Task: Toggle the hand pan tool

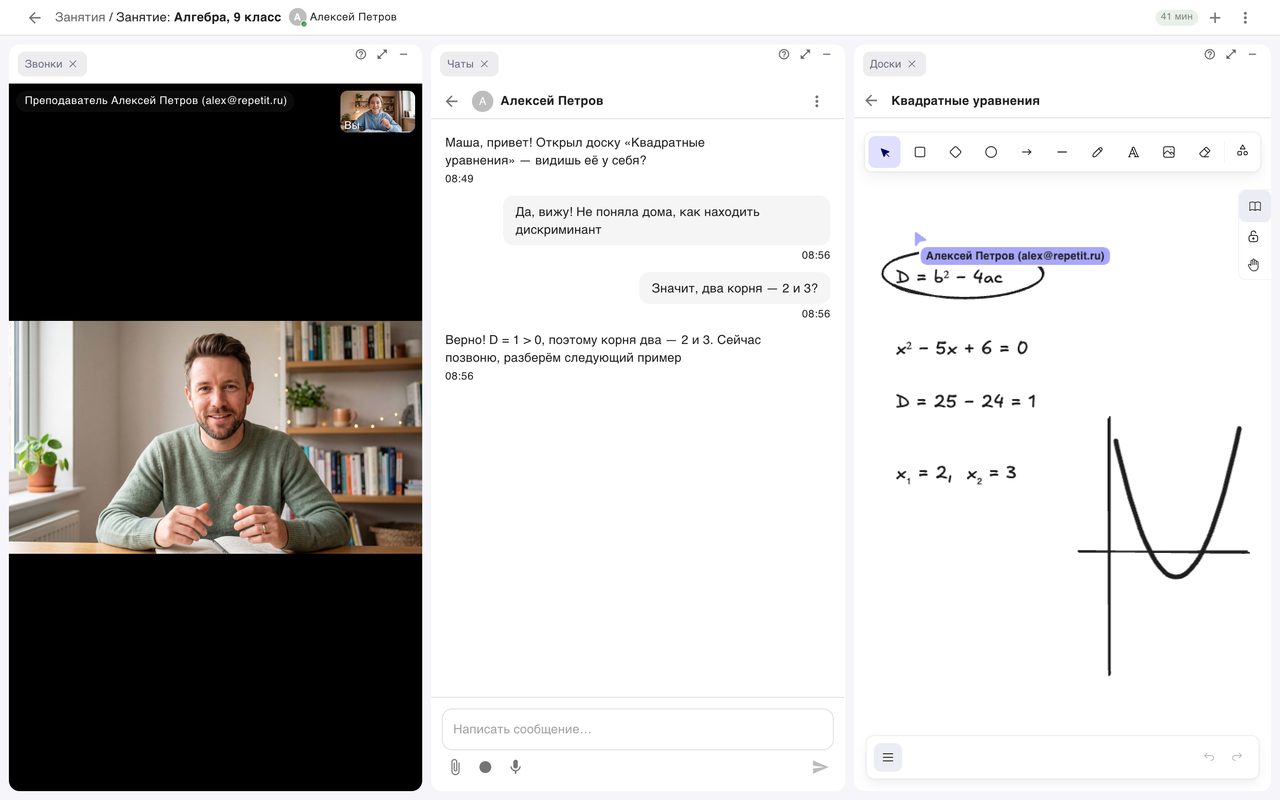Action: click(1254, 265)
